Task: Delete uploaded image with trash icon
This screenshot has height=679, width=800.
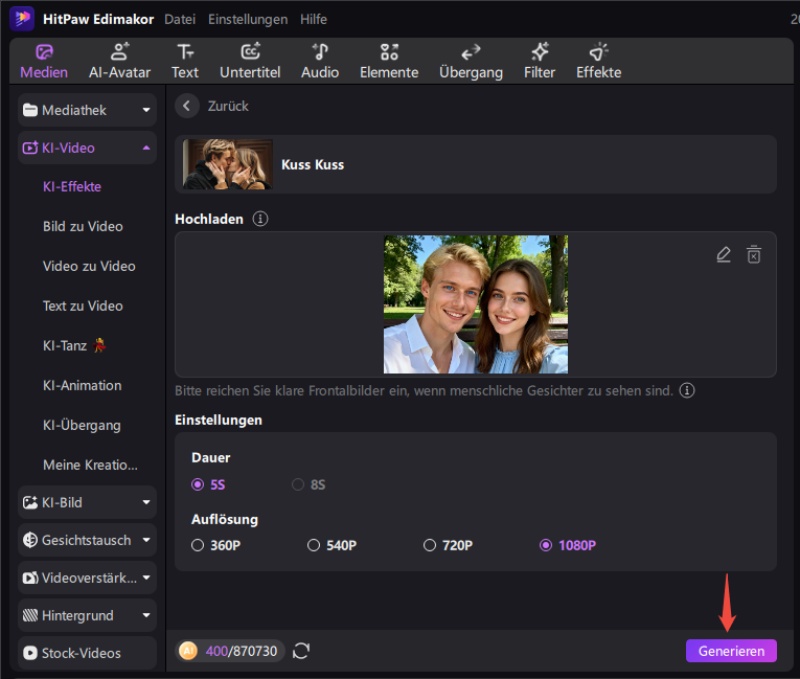Action: coord(754,255)
